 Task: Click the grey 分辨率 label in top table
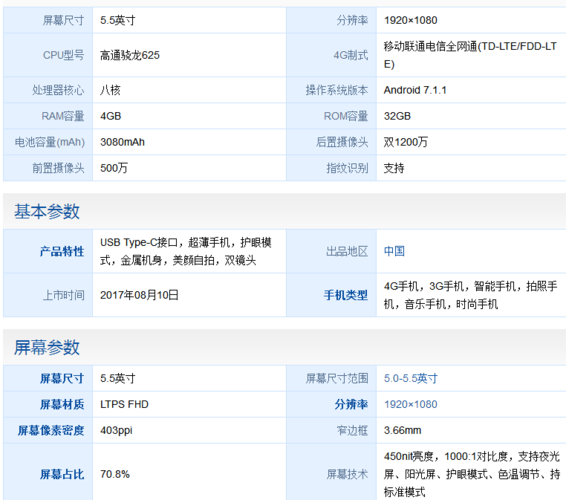pyautogui.click(x=352, y=20)
